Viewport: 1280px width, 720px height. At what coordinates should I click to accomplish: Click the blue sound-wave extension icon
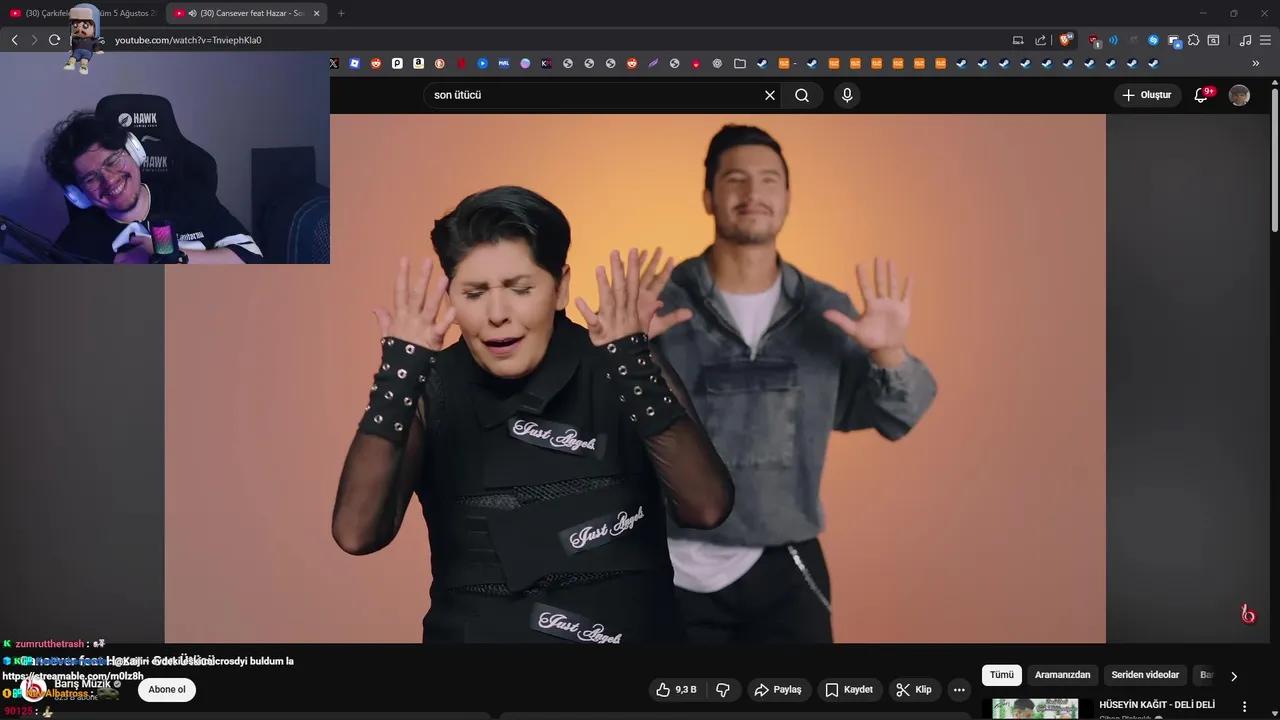point(1113,40)
